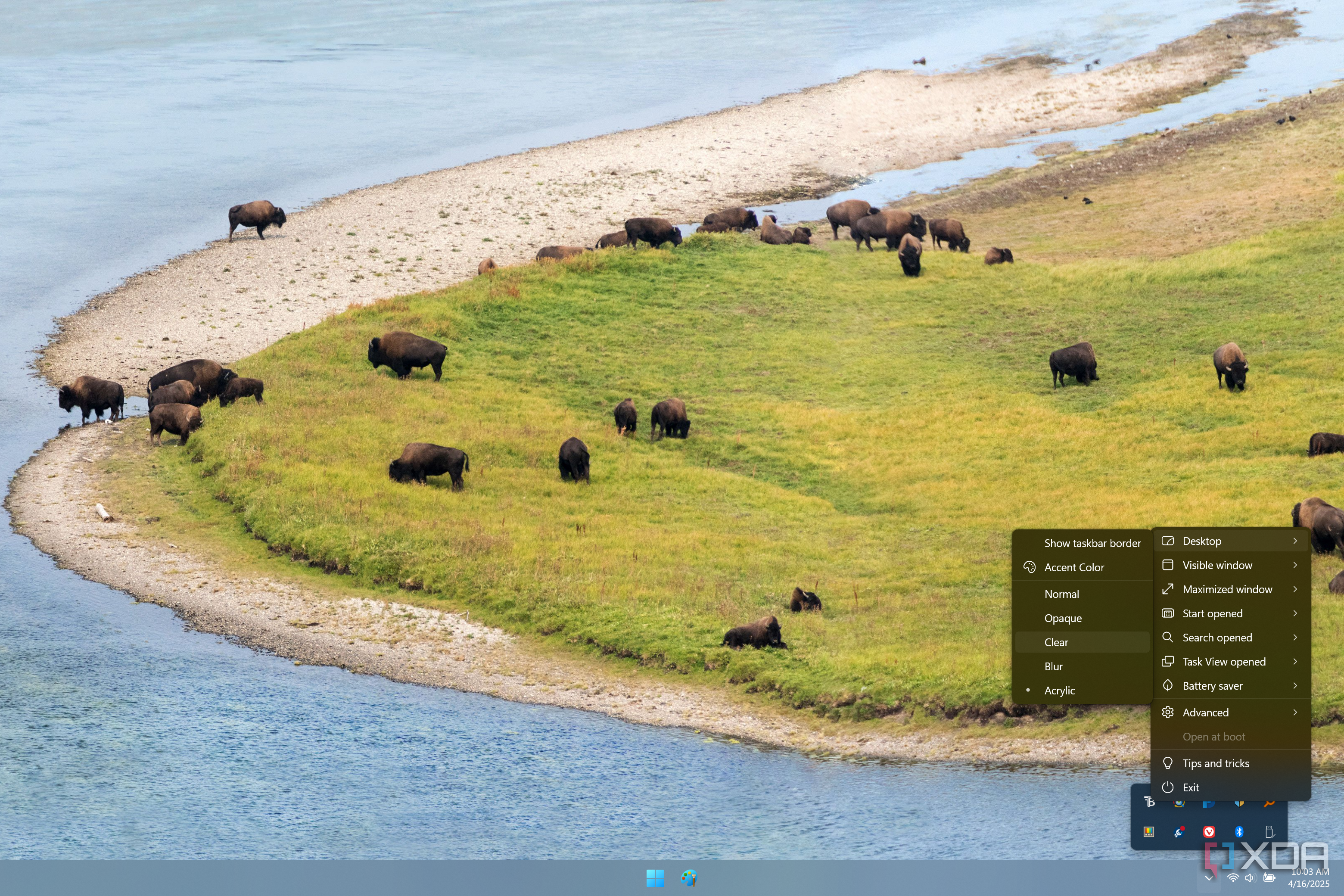Select the Opaque taskbar appearance
Image resolution: width=1344 pixels, height=896 pixels.
(x=1082, y=618)
